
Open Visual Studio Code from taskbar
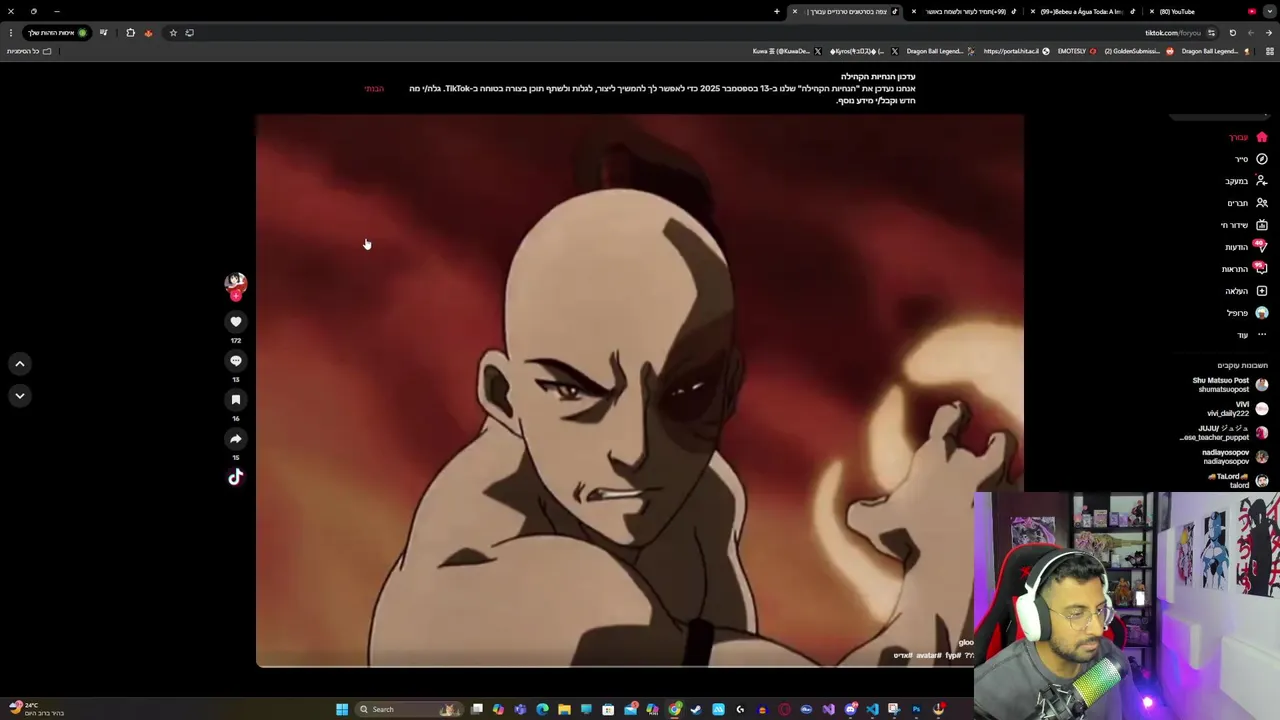point(872,709)
